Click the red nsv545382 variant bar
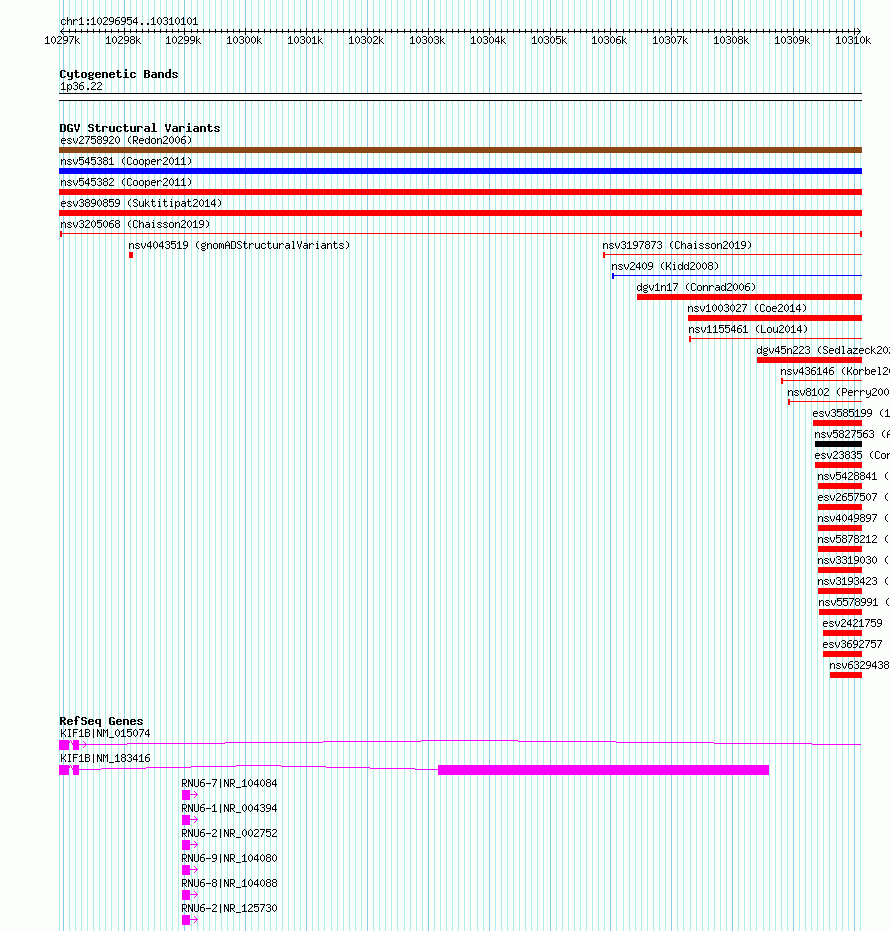Viewport: 890px width, 931px height. tap(460, 192)
